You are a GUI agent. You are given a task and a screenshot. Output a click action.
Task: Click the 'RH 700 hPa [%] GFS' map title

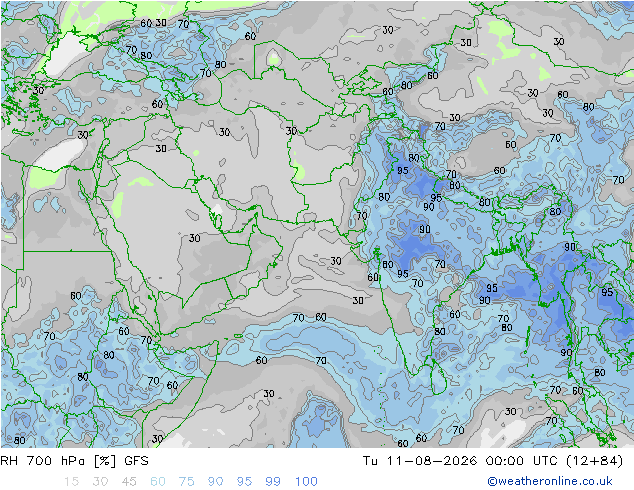point(74,460)
